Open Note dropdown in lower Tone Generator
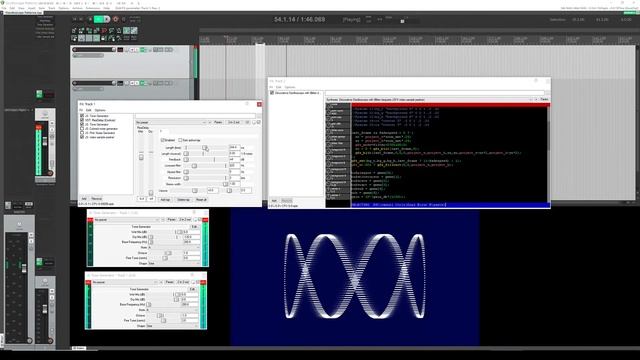The width and height of the screenshot is (640, 360). [x=172, y=310]
